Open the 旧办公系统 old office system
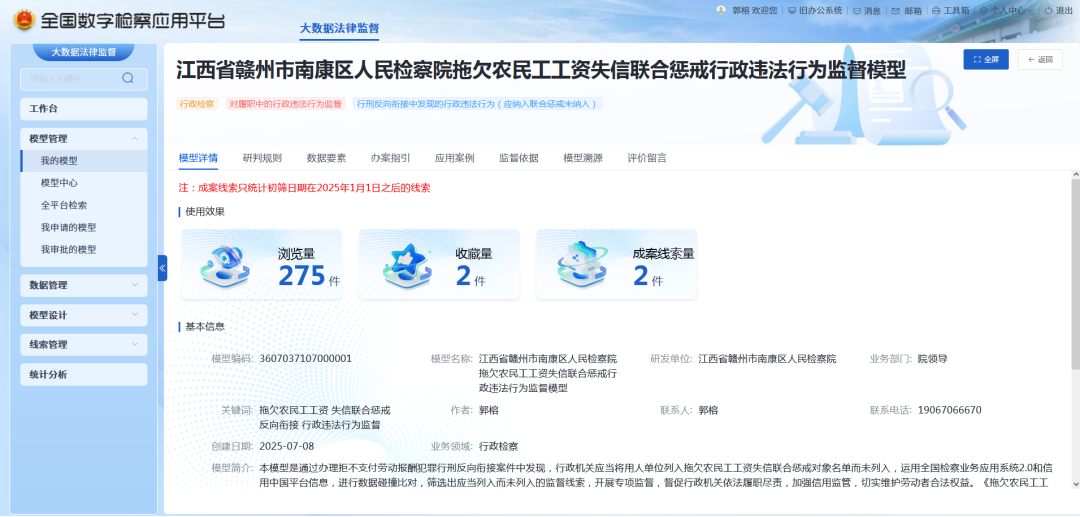Image resolution: width=1080 pixels, height=517 pixels. pyautogui.click(x=815, y=11)
